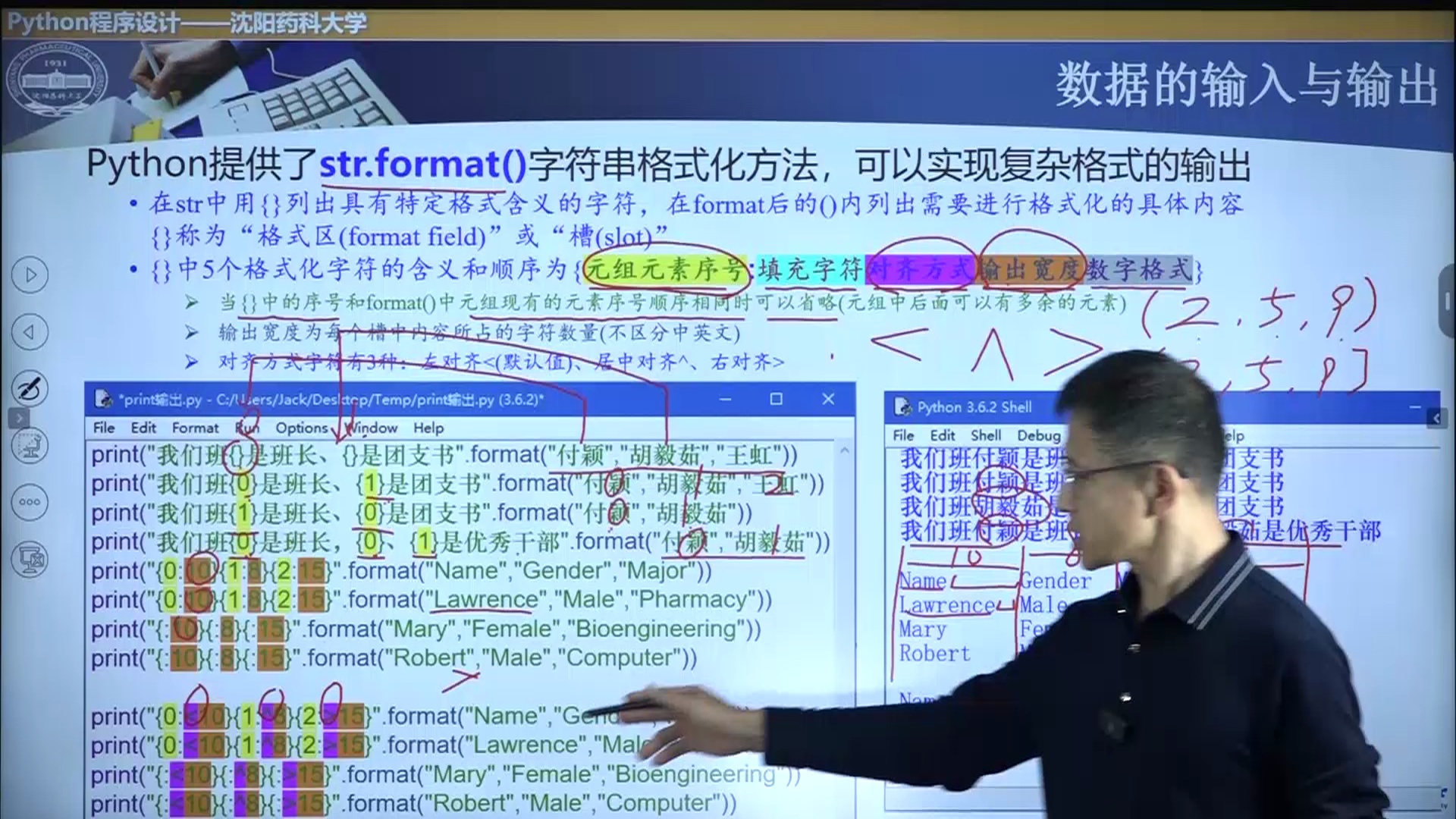This screenshot has width=1456, height=819.
Task: Open the three-dots more options icon
Action: [30, 502]
